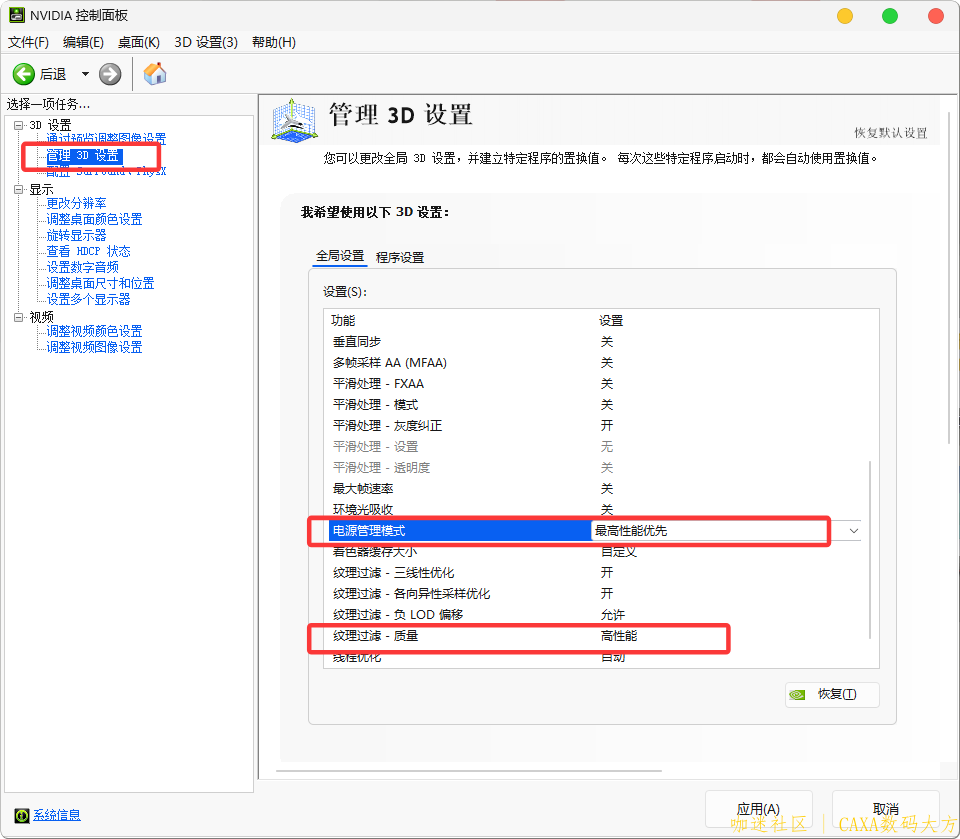Select the 最大帧速率 row
The width and height of the screenshot is (960, 839).
click(596, 489)
